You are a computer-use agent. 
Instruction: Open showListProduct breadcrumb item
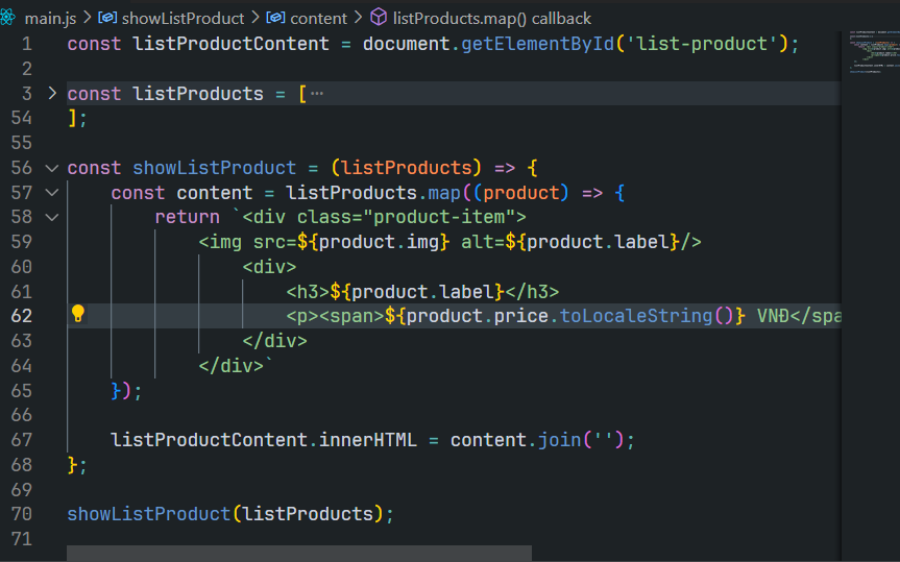pos(183,18)
